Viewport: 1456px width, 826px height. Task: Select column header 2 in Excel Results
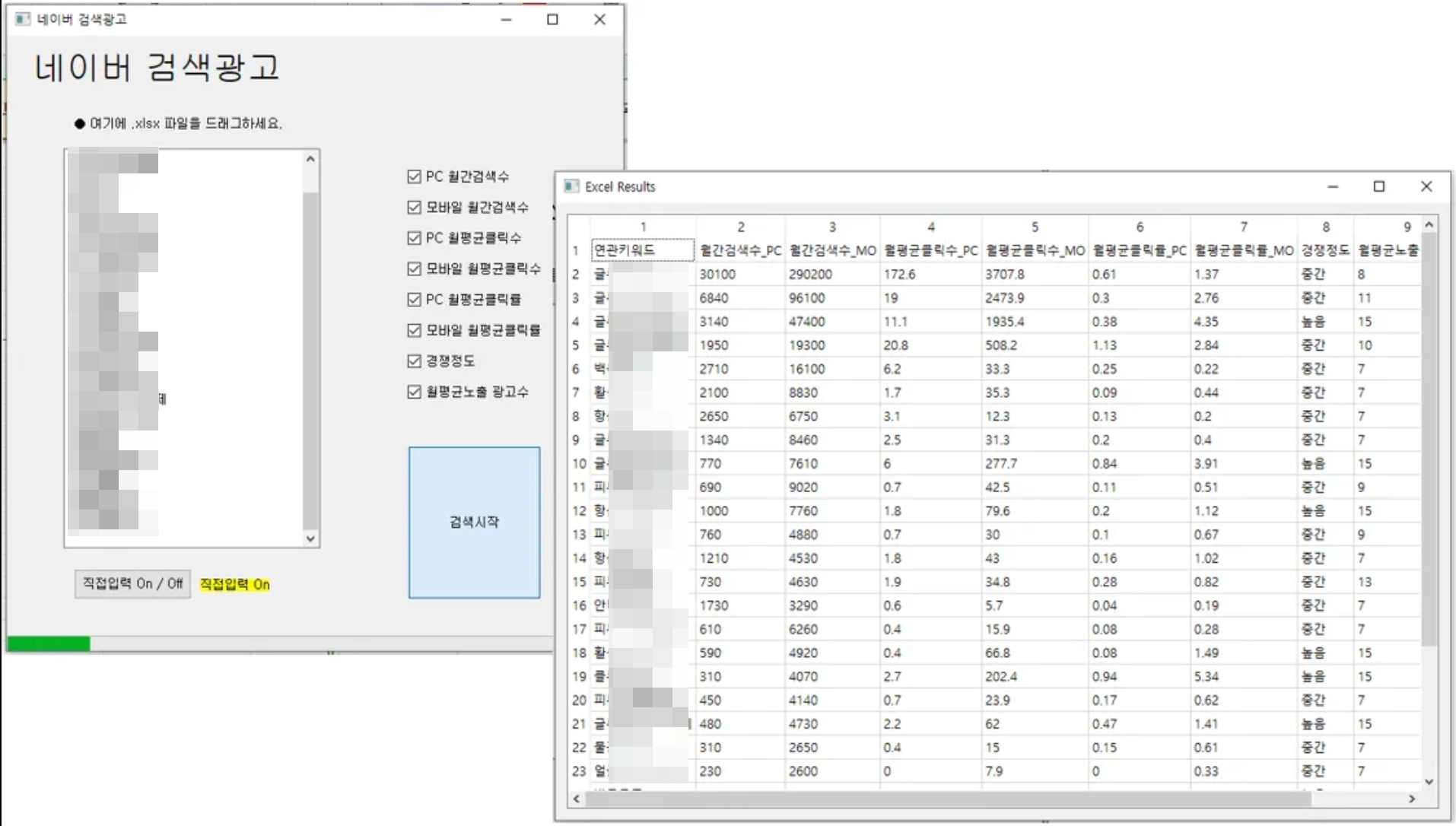pos(741,227)
